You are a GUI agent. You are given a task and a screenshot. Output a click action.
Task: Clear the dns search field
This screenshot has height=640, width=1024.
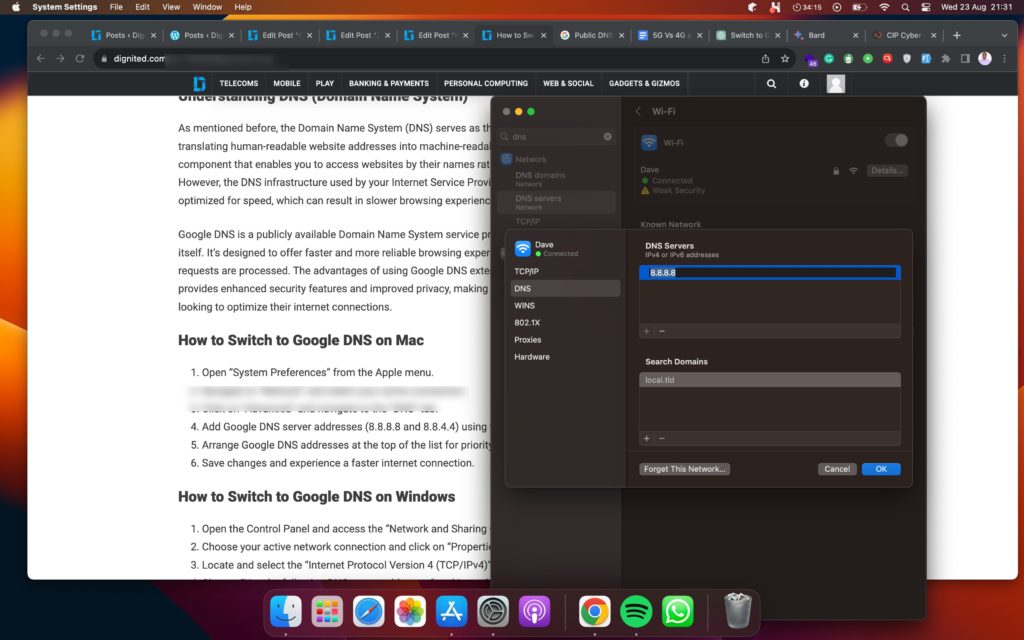(x=607, y=136)
